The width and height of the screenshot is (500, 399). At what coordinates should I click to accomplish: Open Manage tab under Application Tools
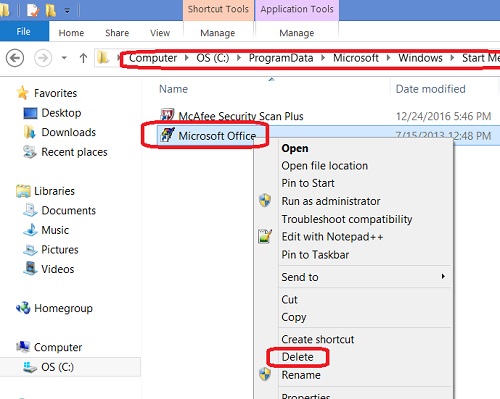point(297,33)
